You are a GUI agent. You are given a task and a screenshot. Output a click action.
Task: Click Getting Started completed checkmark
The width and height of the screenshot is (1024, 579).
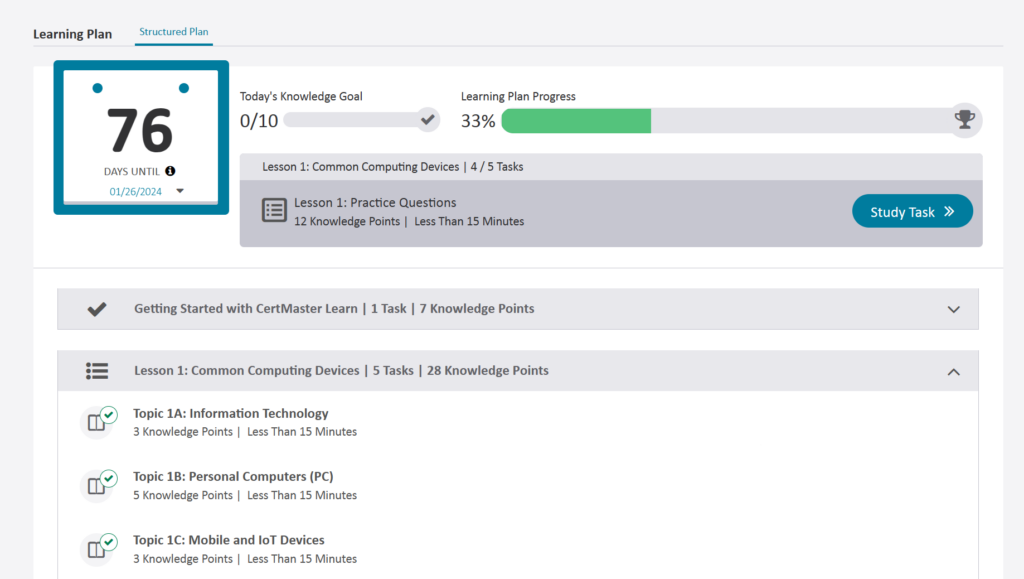pyautogui.click(x=97, y=309)
